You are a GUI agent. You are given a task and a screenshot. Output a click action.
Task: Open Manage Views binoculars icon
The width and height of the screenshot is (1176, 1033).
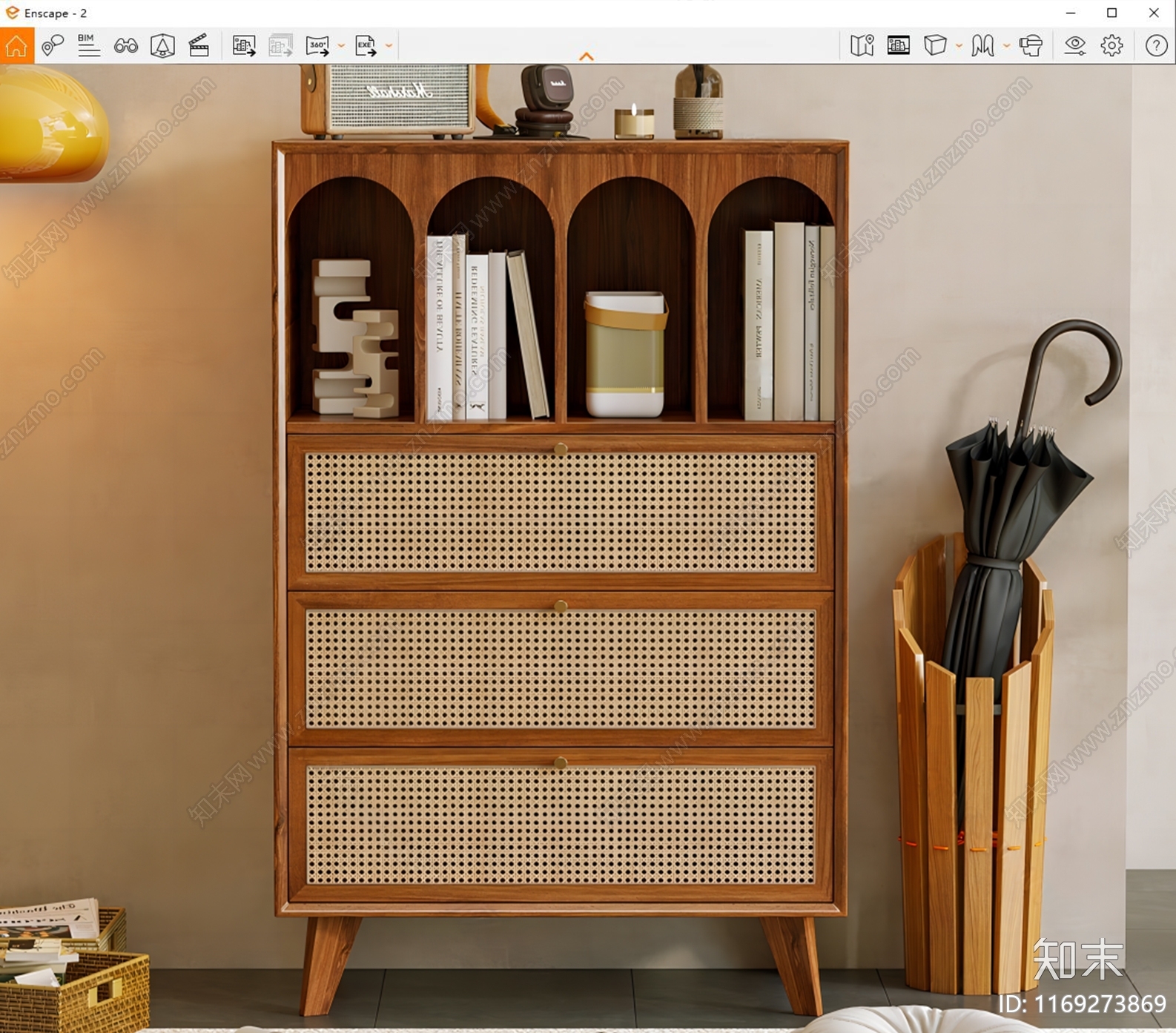coord(126,46)
